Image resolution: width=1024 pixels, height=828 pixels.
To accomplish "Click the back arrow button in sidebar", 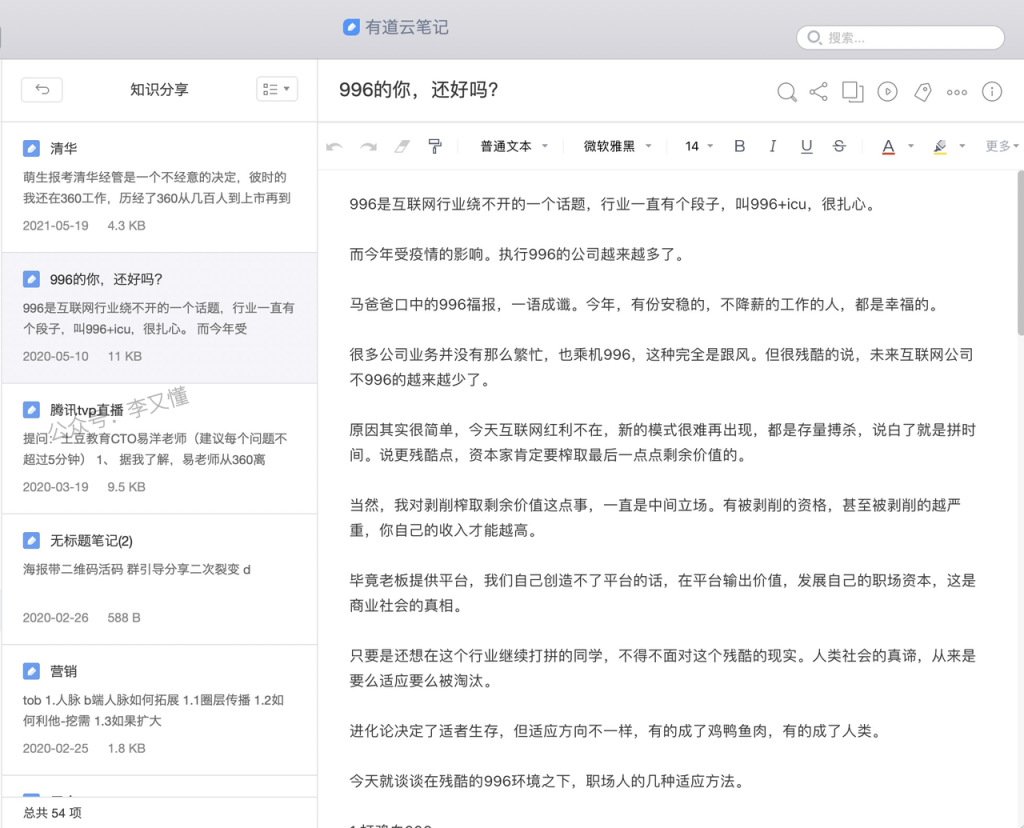I will [x=42, y=89].
